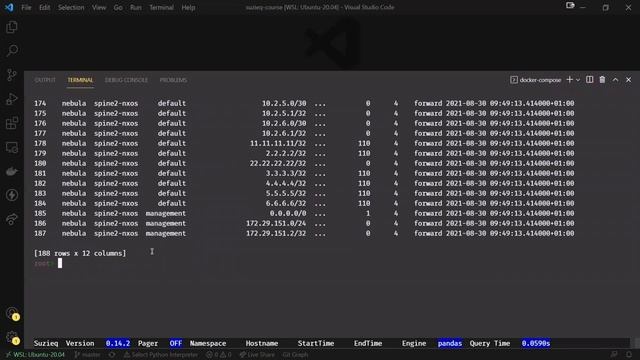Click prefix 172.29.151.0/24 in row 186
640x360 pixels.
coord(276,223)
